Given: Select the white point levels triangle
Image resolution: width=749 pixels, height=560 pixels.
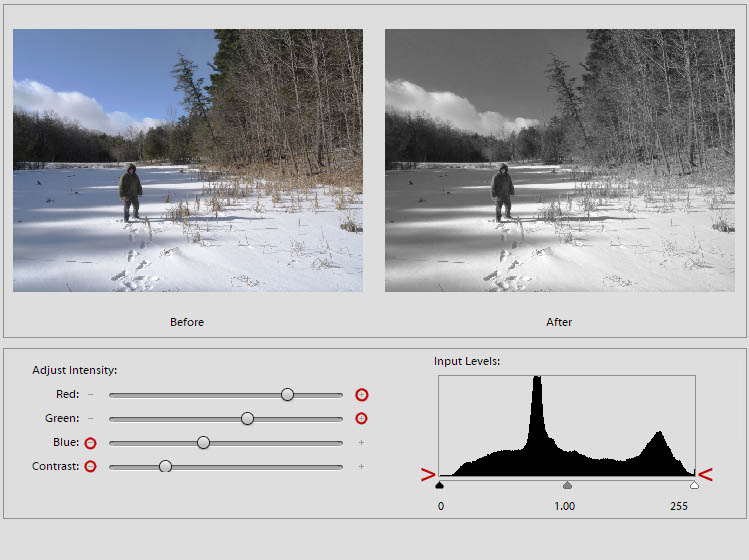Looking at the screenshot, I should tap(694, 485).
